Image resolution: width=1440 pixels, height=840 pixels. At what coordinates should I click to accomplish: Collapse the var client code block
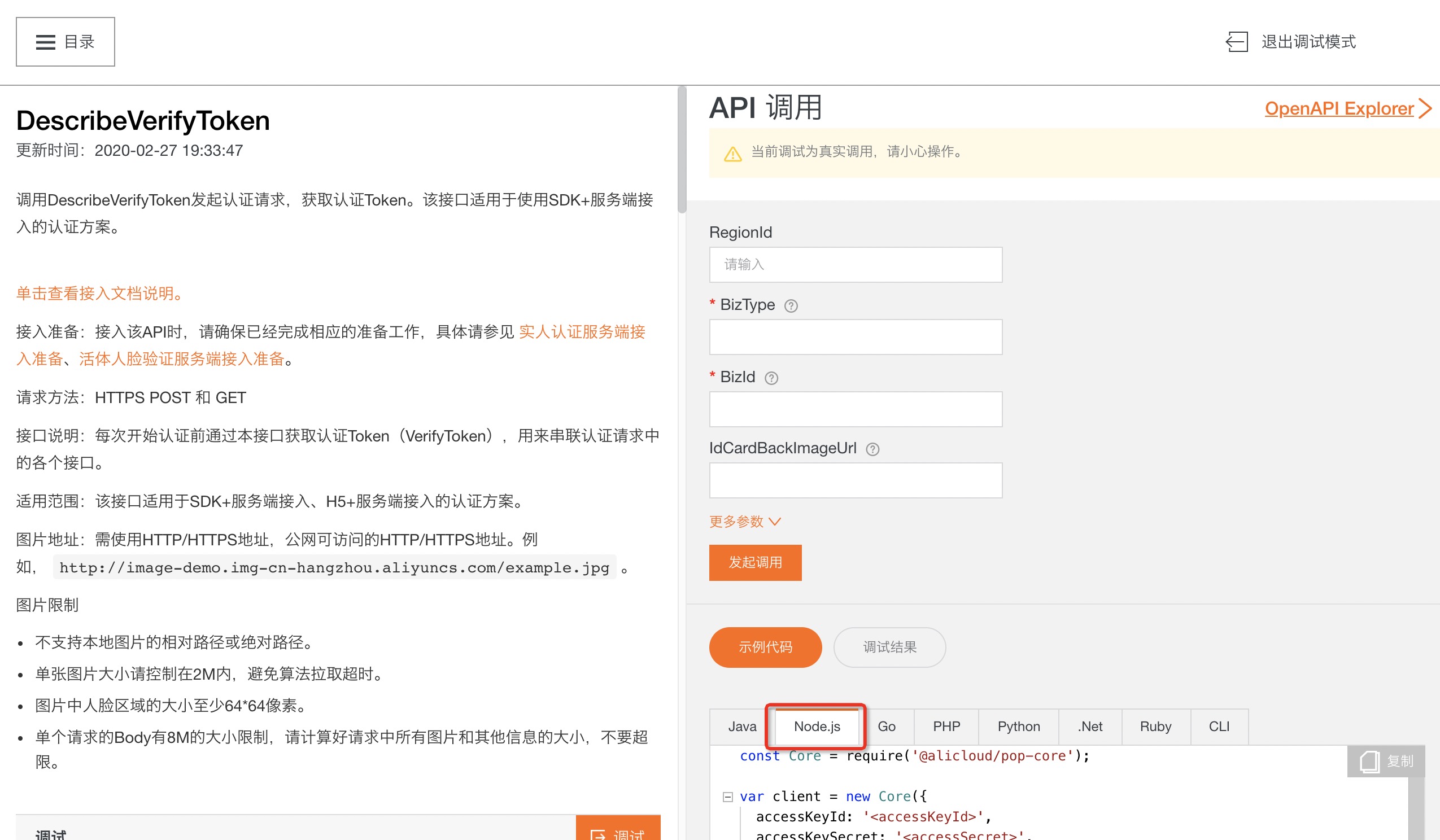(727, 797)
